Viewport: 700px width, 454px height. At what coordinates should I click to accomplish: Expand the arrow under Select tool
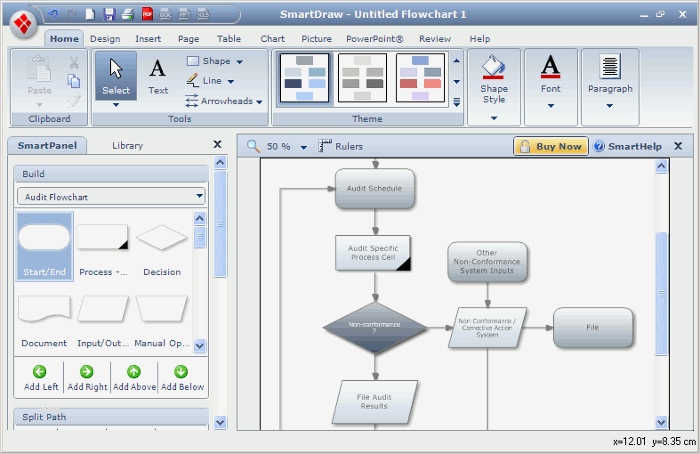pos(116,105)
